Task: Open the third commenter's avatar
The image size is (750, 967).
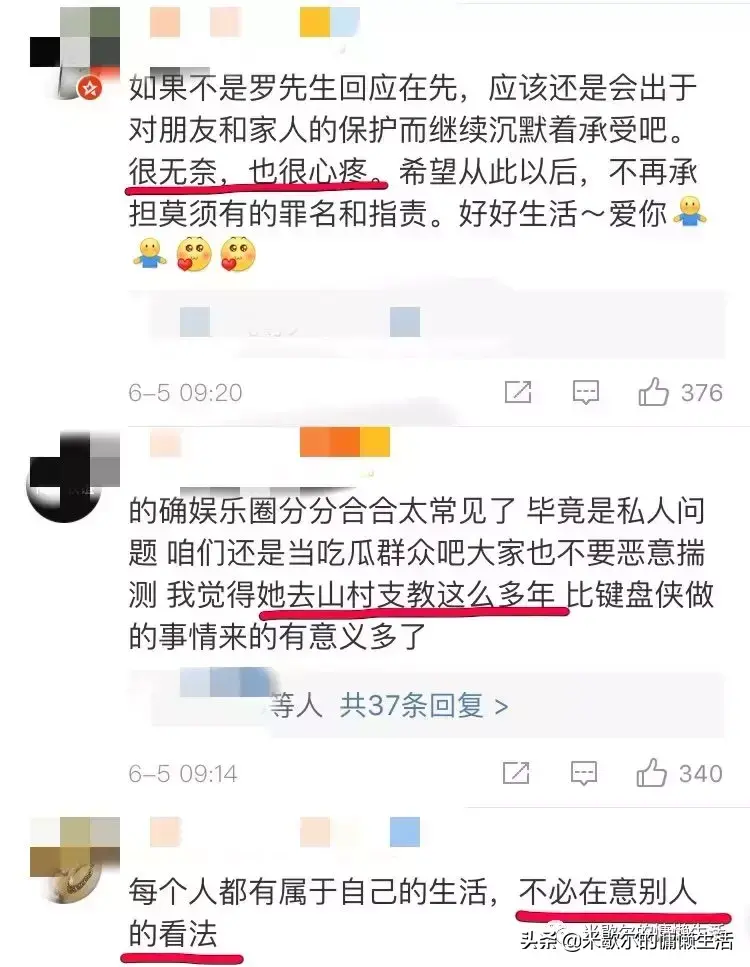Action: pyautogui.click(x=75, y=861)
